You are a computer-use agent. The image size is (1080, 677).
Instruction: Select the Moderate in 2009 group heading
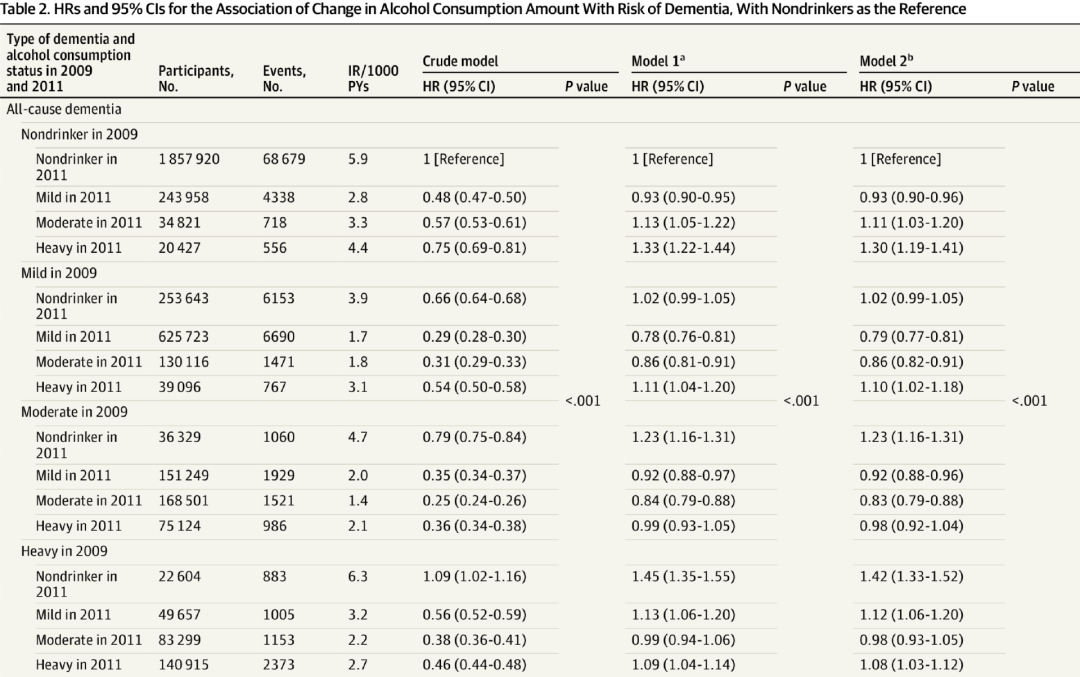78,411
